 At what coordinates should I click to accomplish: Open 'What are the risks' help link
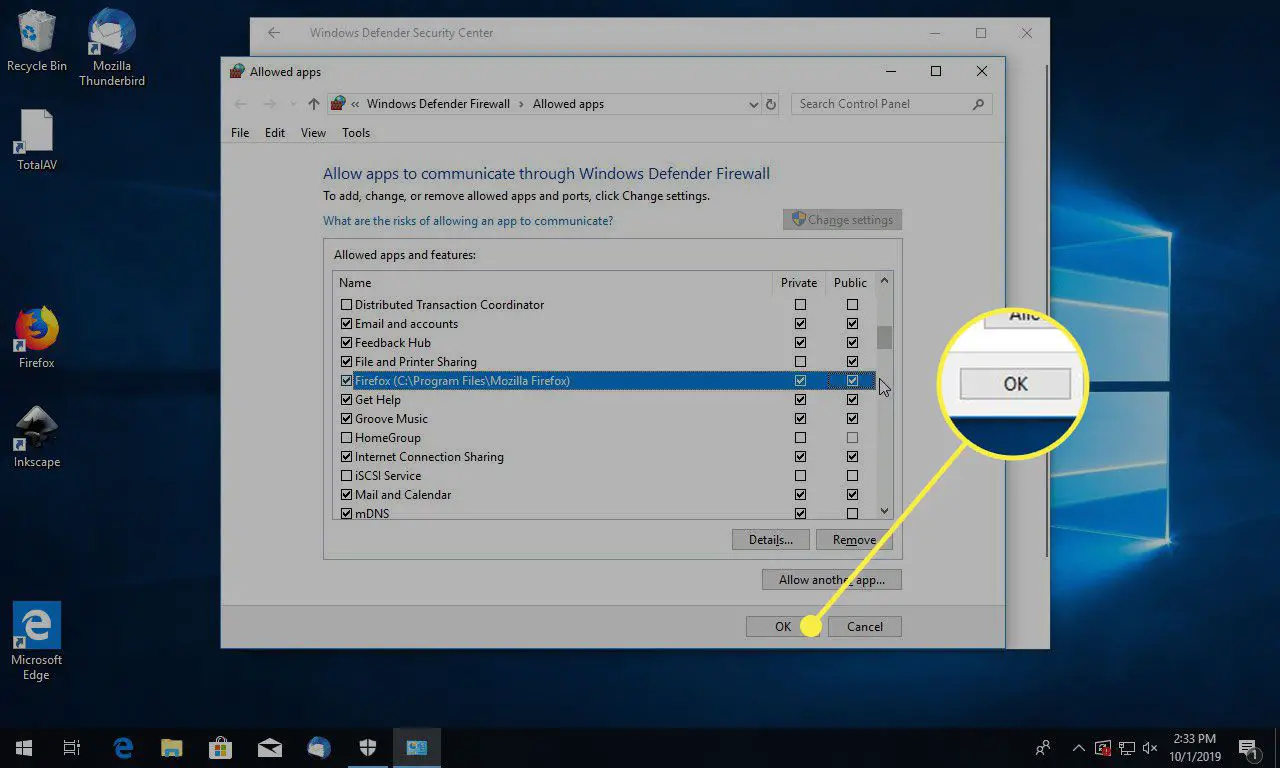[x=468, y=221]
